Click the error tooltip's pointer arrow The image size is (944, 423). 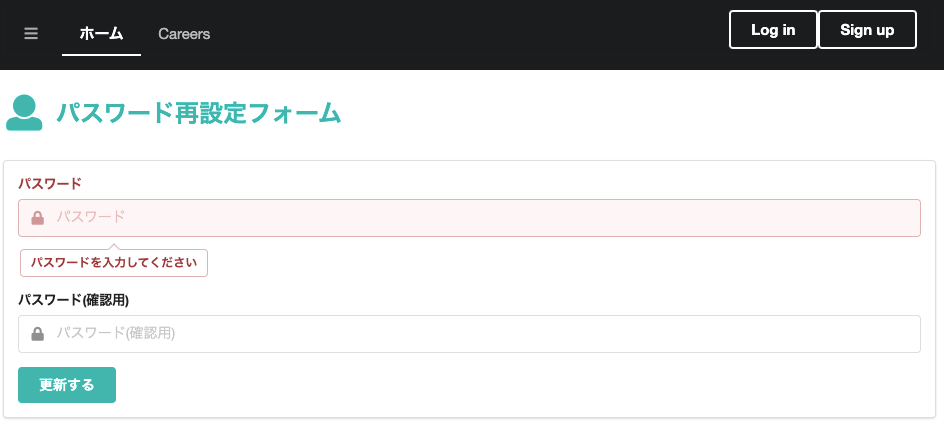click(114, 247)
